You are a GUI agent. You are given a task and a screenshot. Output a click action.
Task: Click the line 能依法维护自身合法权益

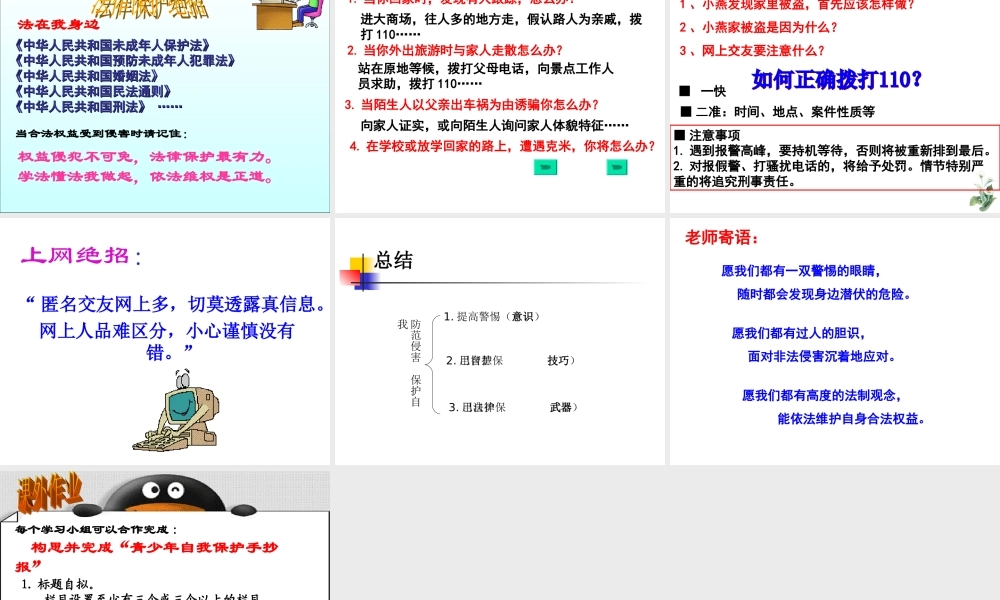coord(851,418)
